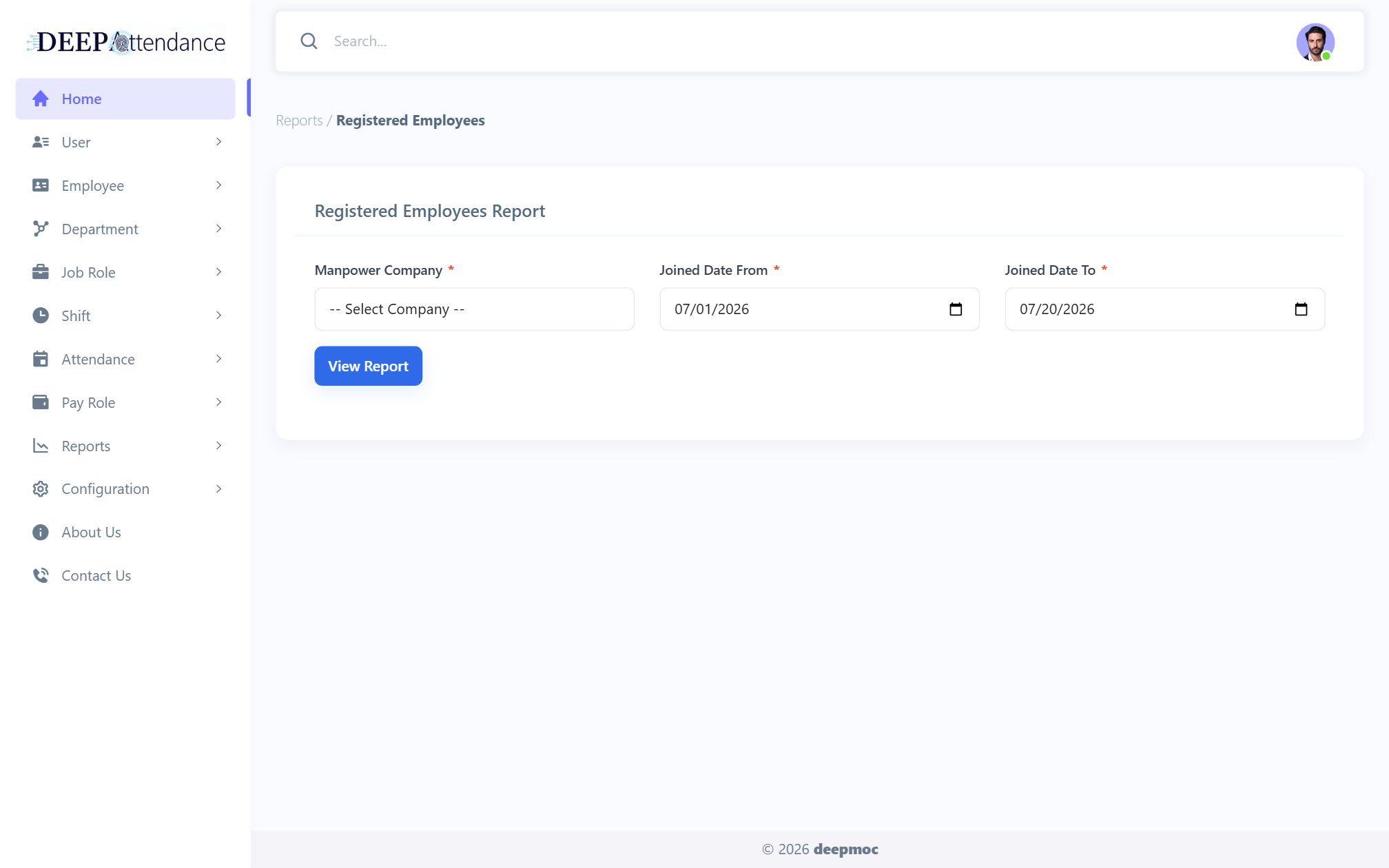Image resolution: width=1389 pixels, height=868 pixels.
Task: Click the Reports breadcrumb link
Action: click(299, 121)
